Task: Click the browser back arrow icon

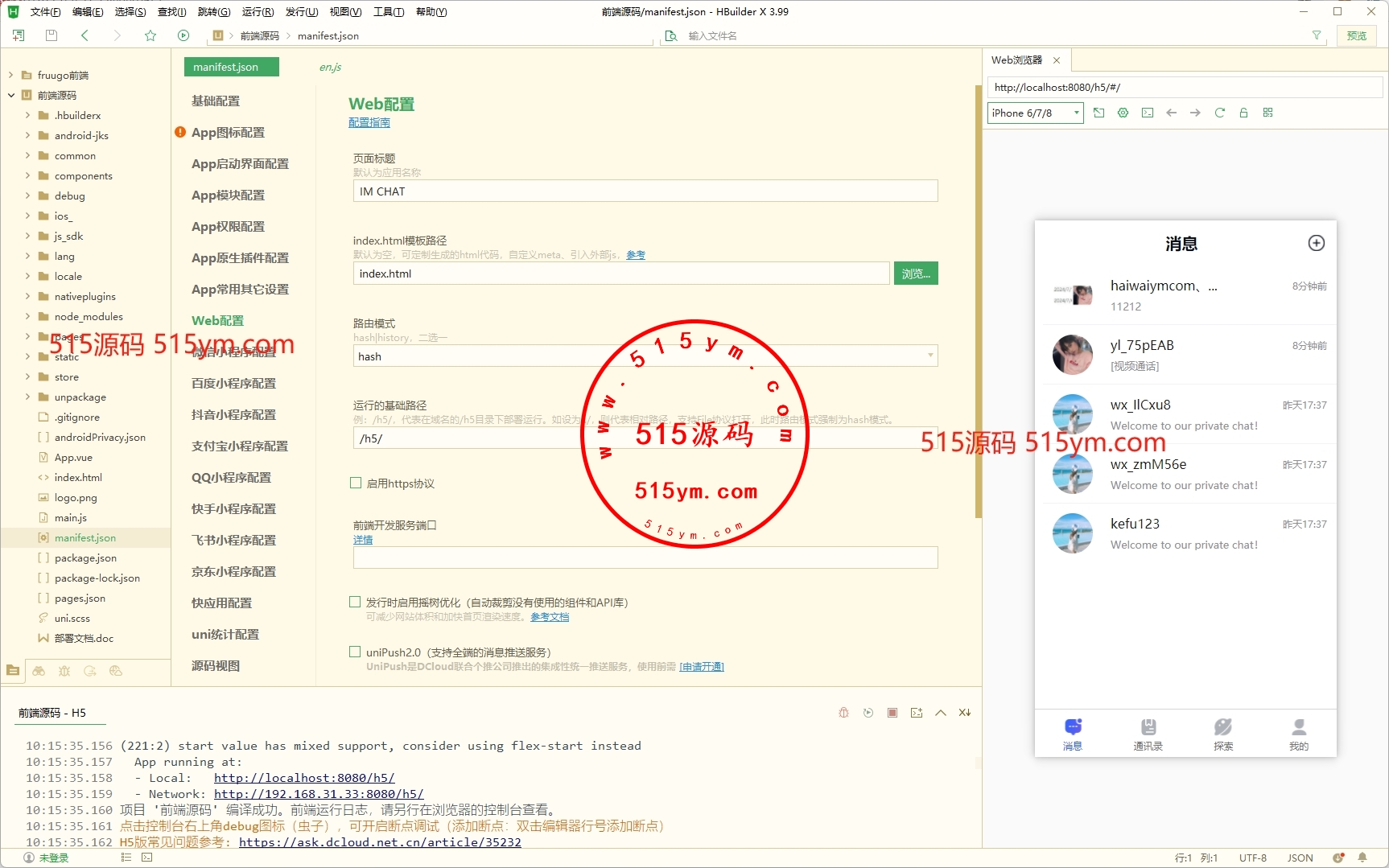Action: [x=1171, y=113]
